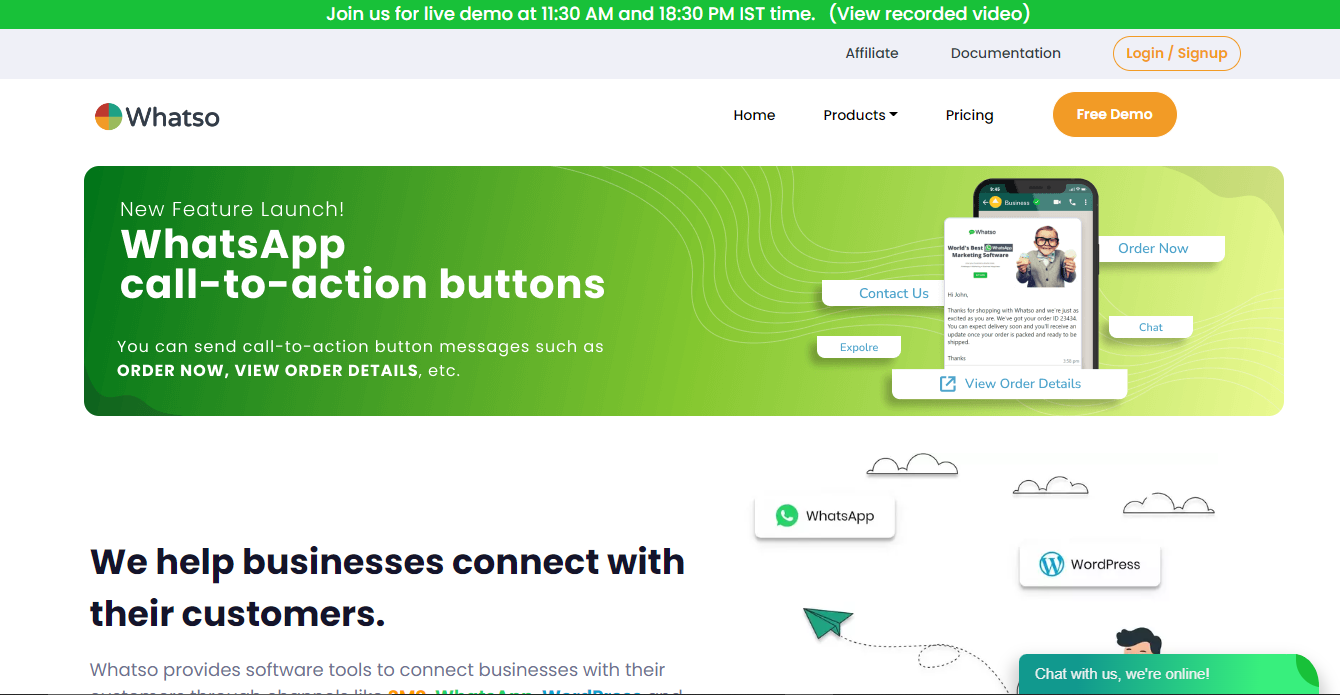Click the WordPress logo icon
The width and height of the screenshot is (1340, 695).
tap(1051, 564)
